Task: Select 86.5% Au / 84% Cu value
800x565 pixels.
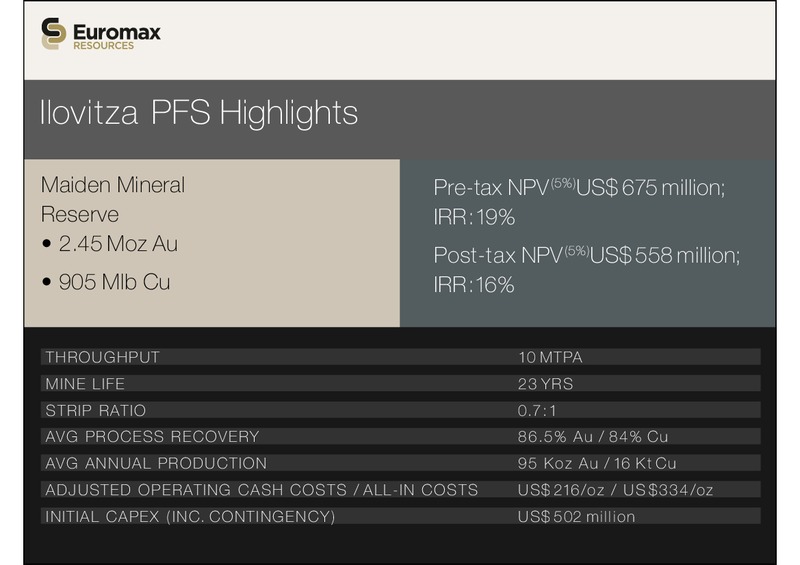Action: pos(593,437)
